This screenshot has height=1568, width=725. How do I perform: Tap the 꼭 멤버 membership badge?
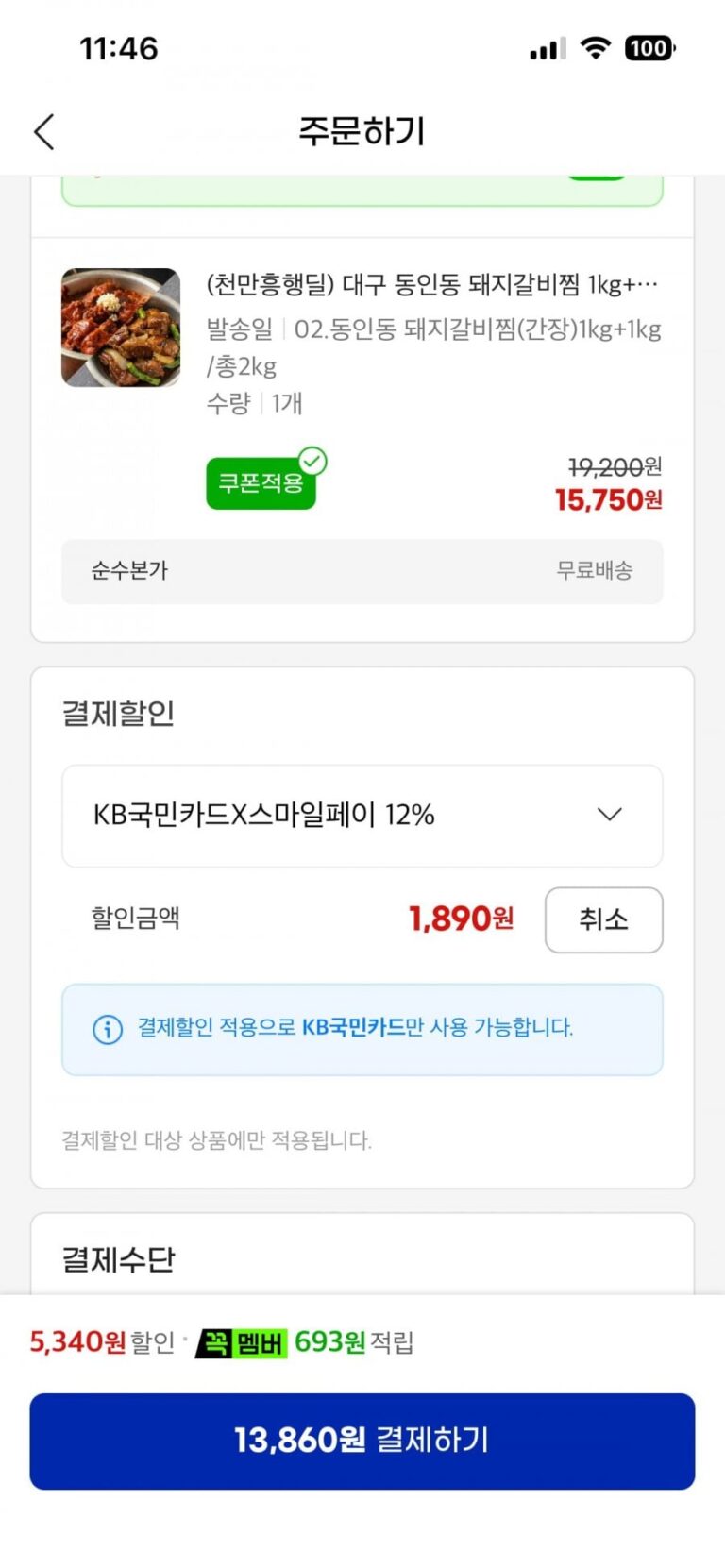[241, 1342]
